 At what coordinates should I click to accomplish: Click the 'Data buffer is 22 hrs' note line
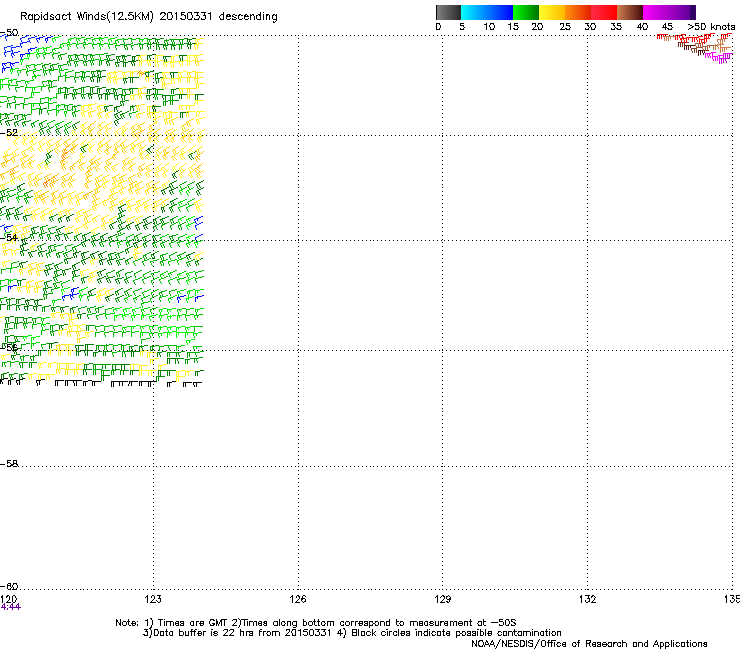point(352,633)
